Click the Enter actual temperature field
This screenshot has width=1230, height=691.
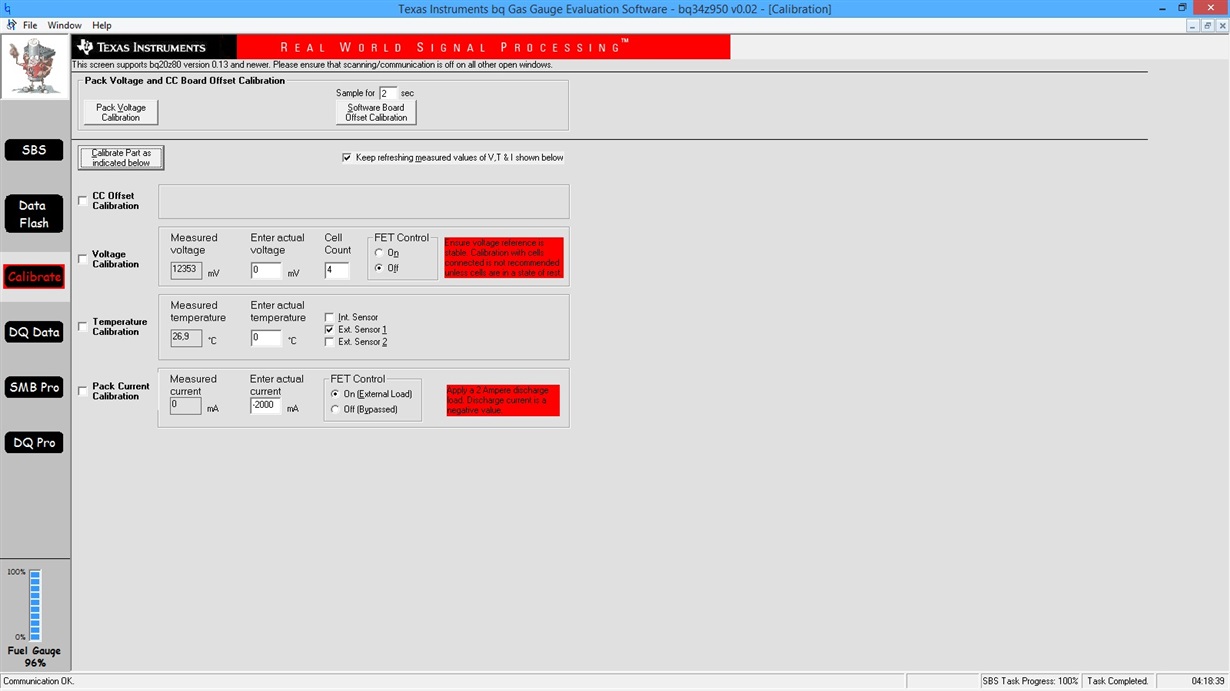click(266, 338)
